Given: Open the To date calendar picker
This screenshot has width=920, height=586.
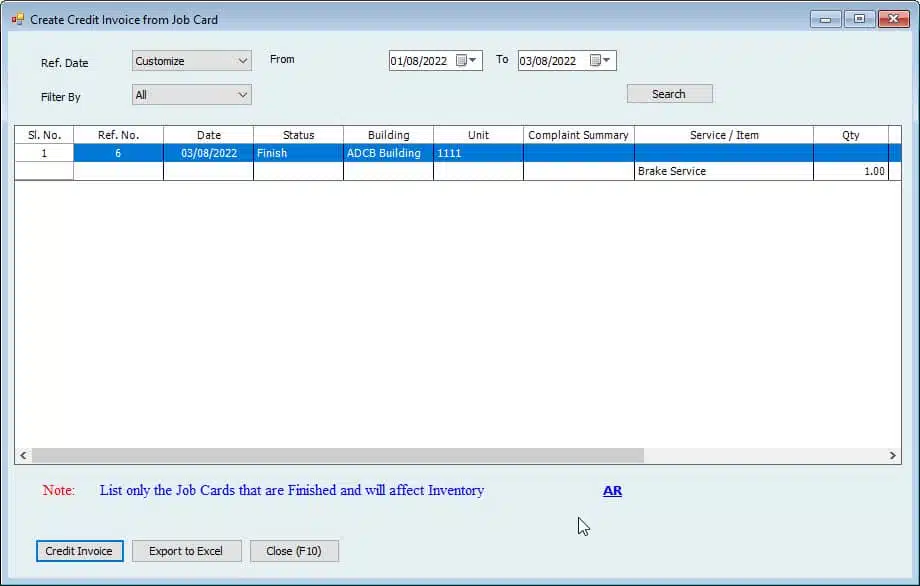Looking at the screenshot, I should [x=600, y=61].
